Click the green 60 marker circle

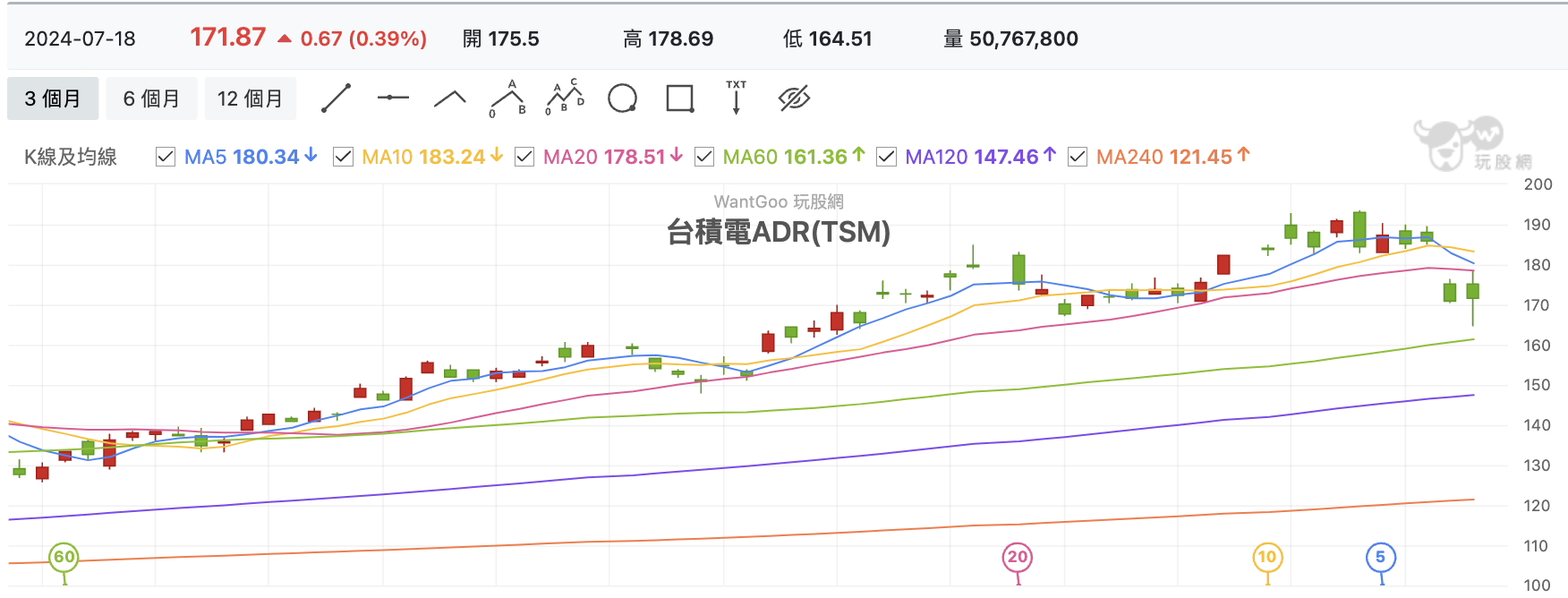(64, 557)
